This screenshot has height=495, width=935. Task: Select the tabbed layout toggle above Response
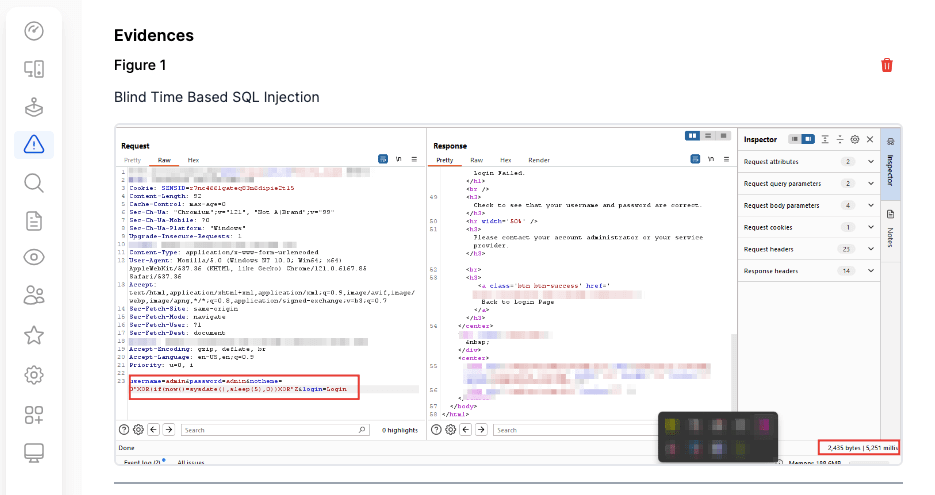tap(723, 136)
